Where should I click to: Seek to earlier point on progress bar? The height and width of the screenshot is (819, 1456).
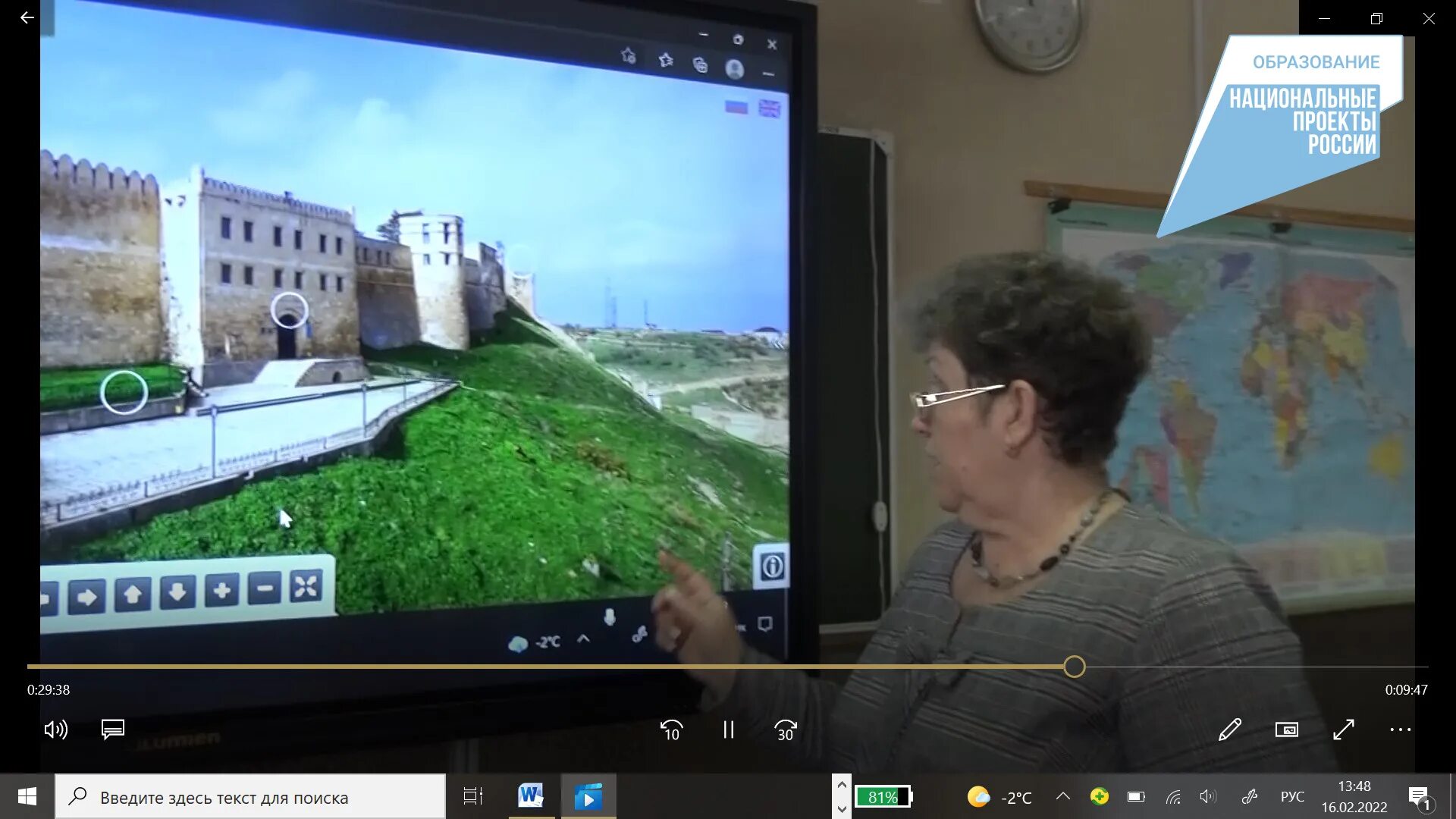coord(545,667)
